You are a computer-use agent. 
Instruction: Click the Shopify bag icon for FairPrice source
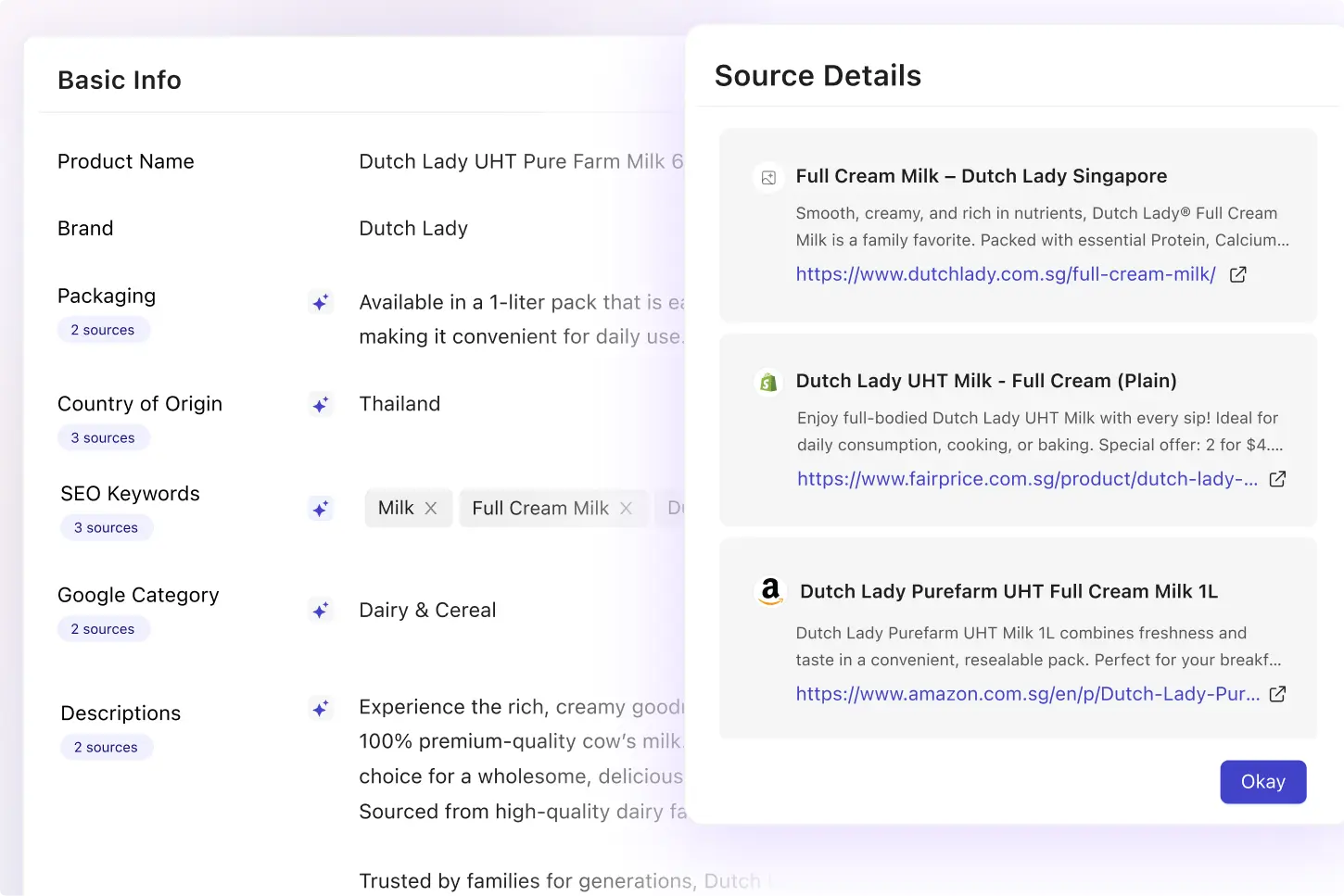[768, 382]
